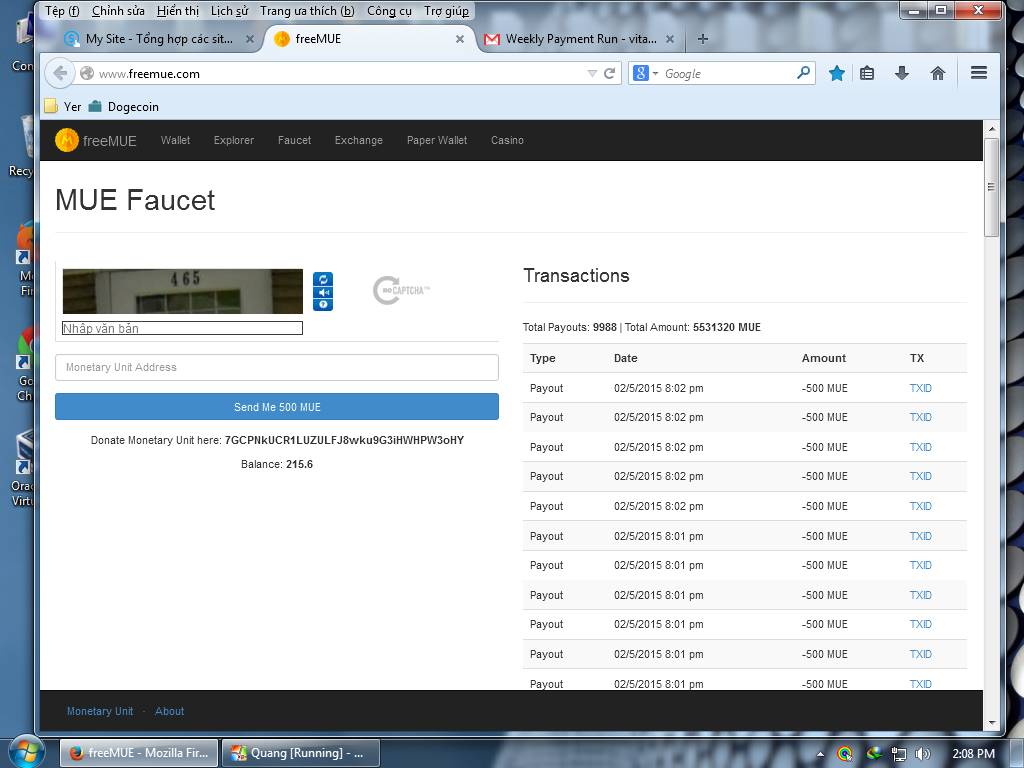
Task: Open TXID link of first payout row
Action: [920, 388]
